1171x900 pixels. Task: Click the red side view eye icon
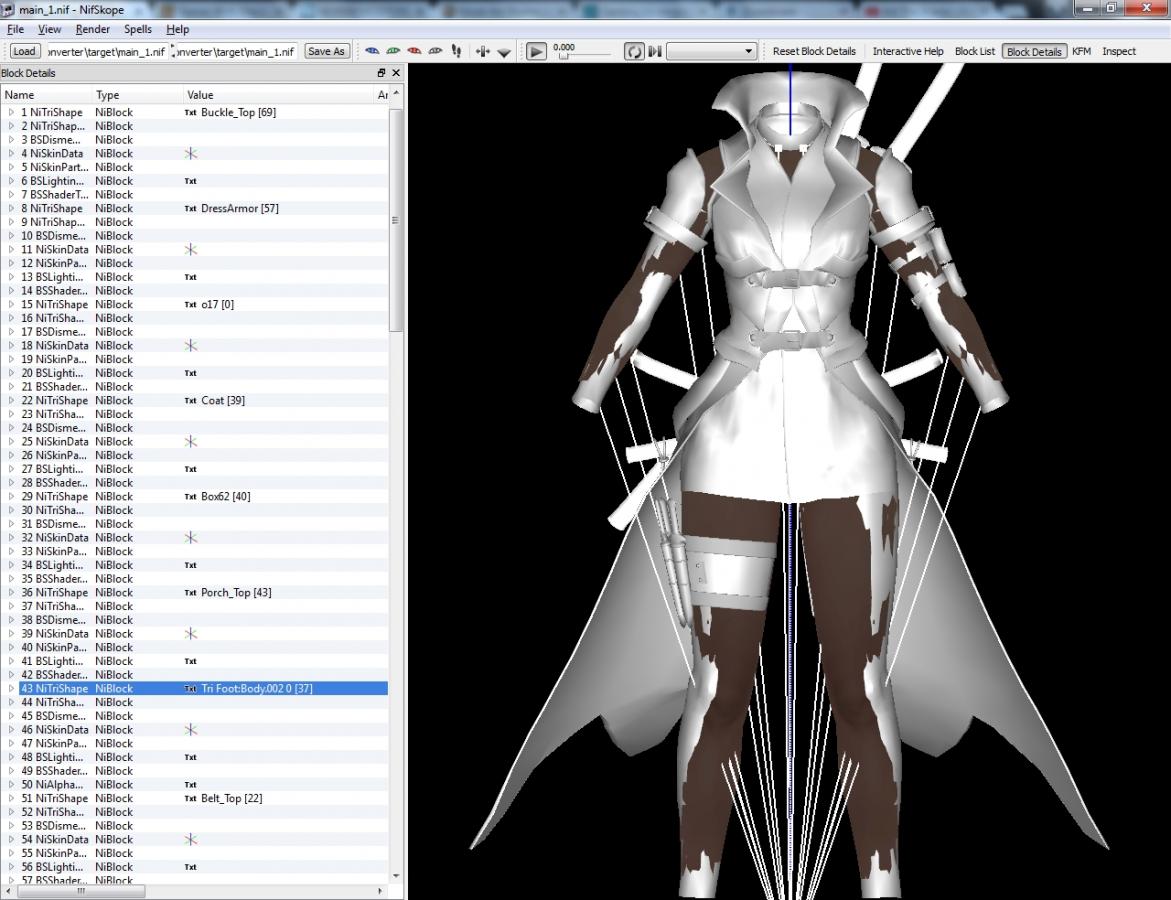[x=414, y=51]
